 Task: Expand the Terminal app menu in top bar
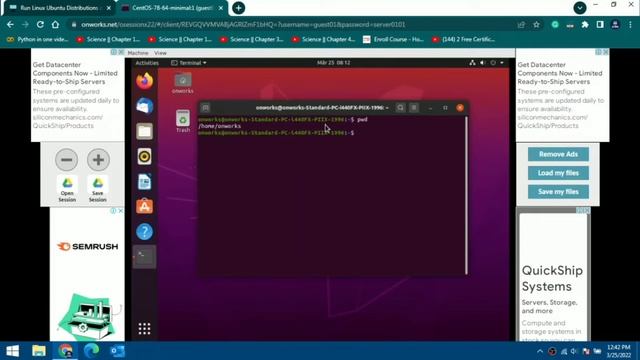pos(189,63)
